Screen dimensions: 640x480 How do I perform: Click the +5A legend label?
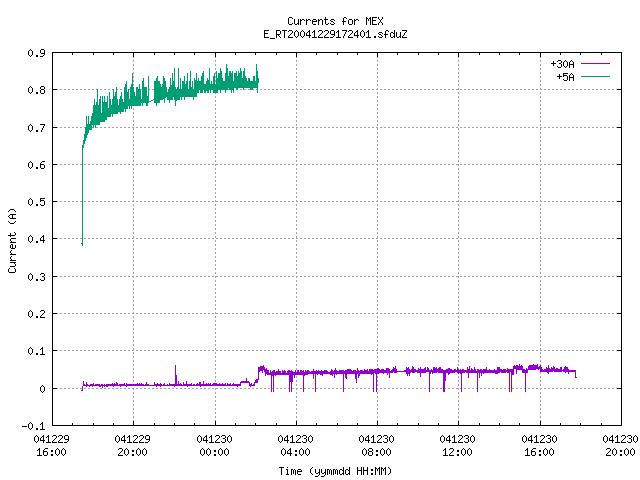tap(565, 77)
